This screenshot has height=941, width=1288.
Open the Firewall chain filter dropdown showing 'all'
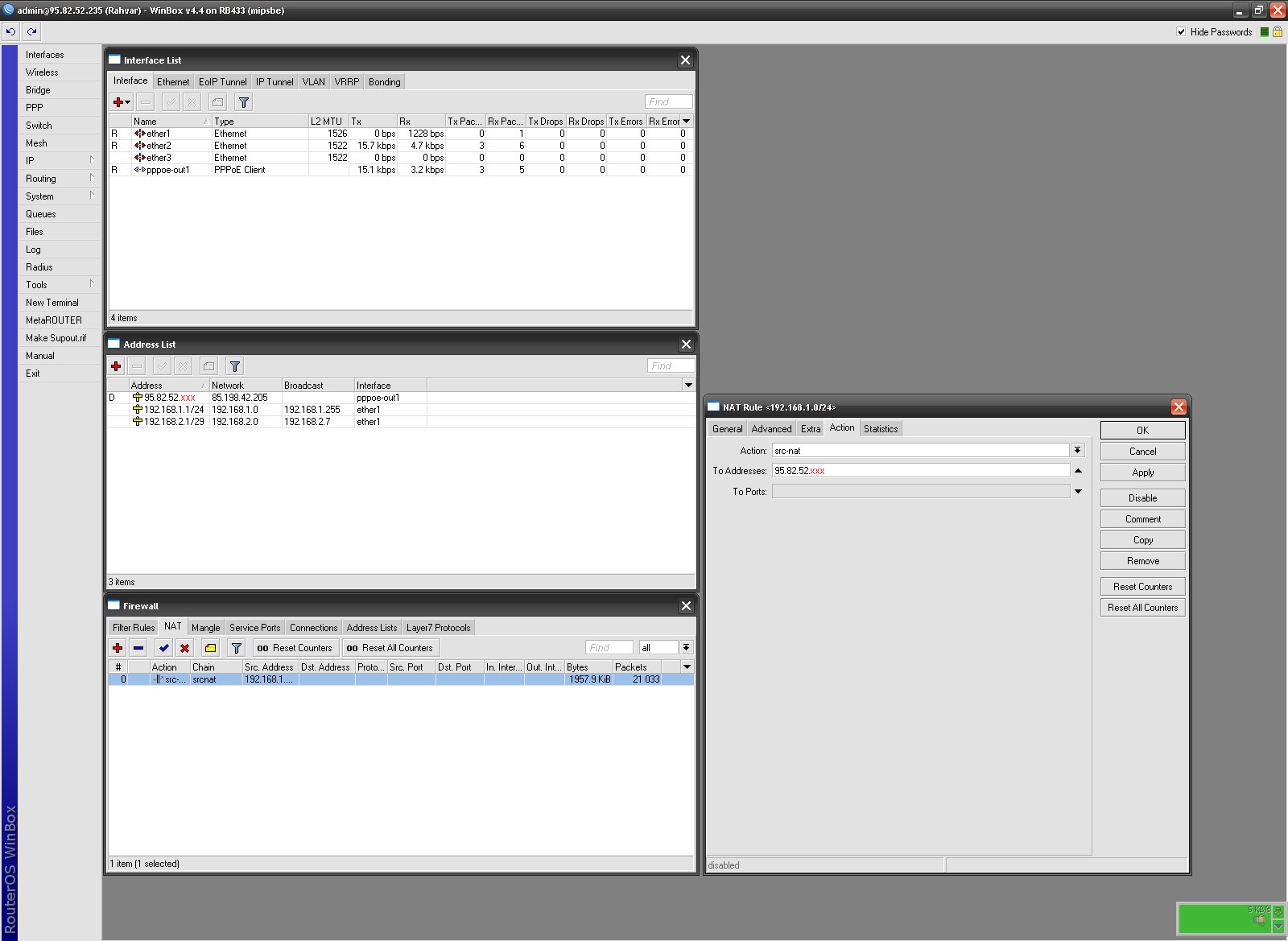[x=686, y=648]
